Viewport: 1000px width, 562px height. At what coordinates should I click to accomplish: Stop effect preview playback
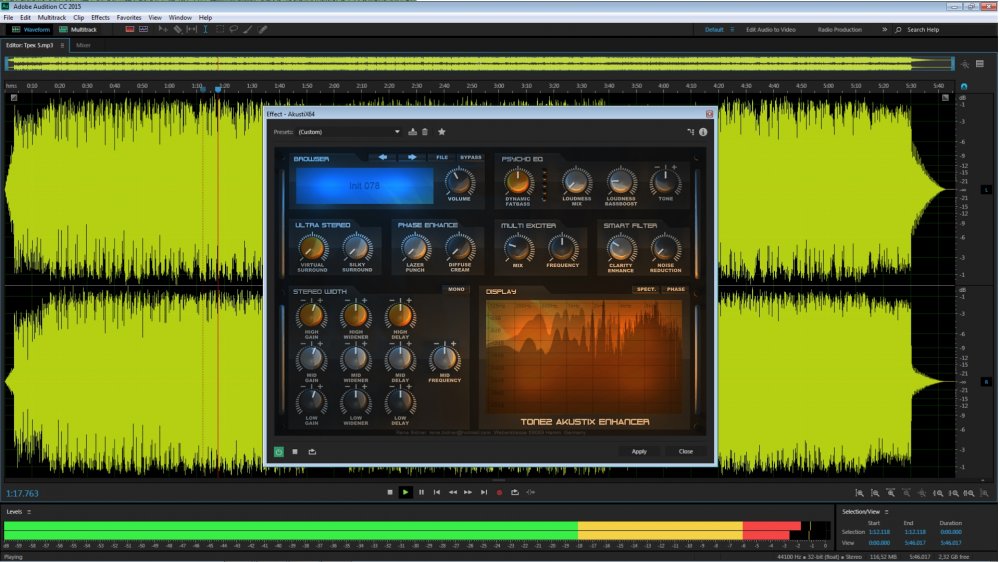295,452
